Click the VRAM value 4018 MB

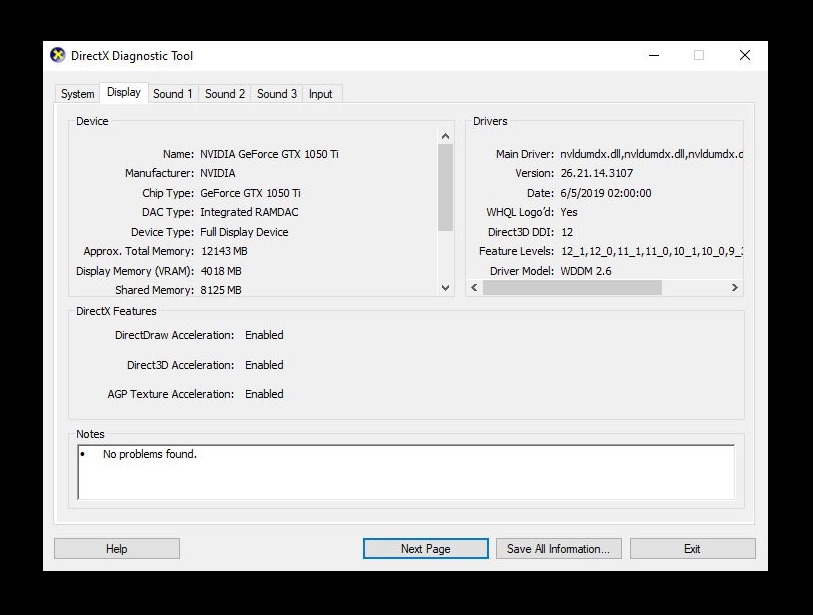(221, 271)
